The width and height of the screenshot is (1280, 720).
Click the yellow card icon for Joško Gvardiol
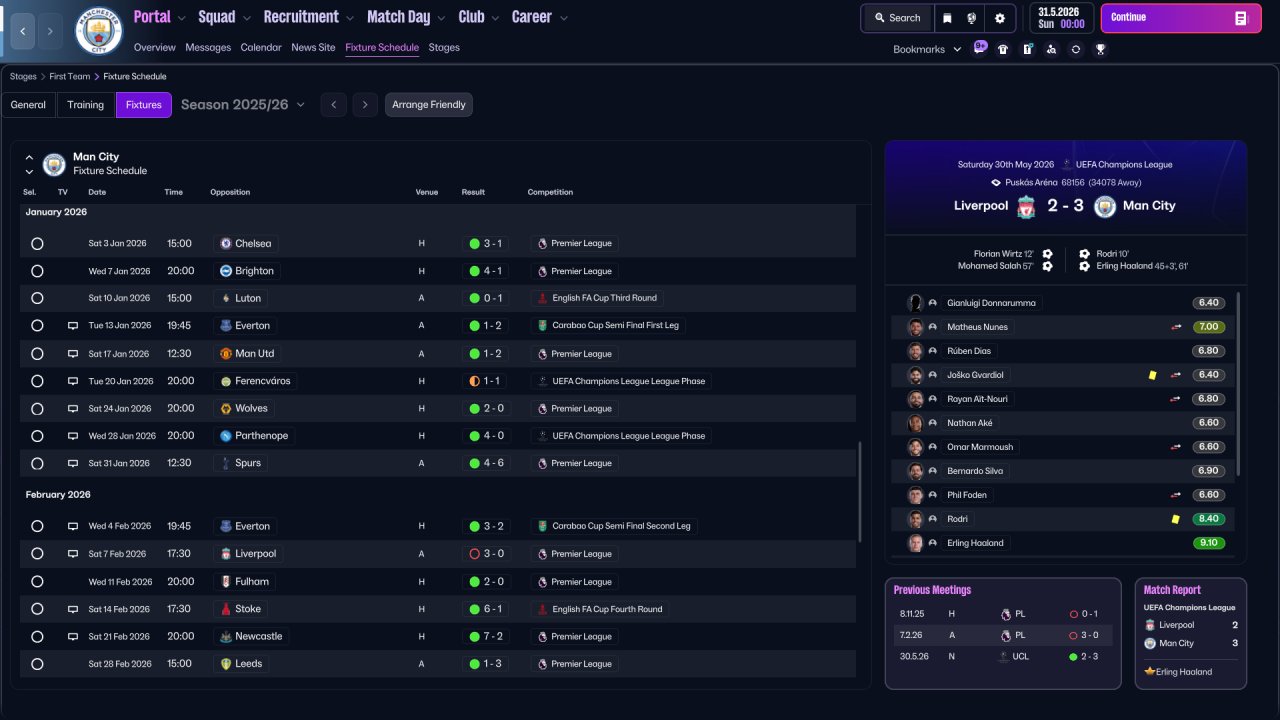[x=1152, y=375]
